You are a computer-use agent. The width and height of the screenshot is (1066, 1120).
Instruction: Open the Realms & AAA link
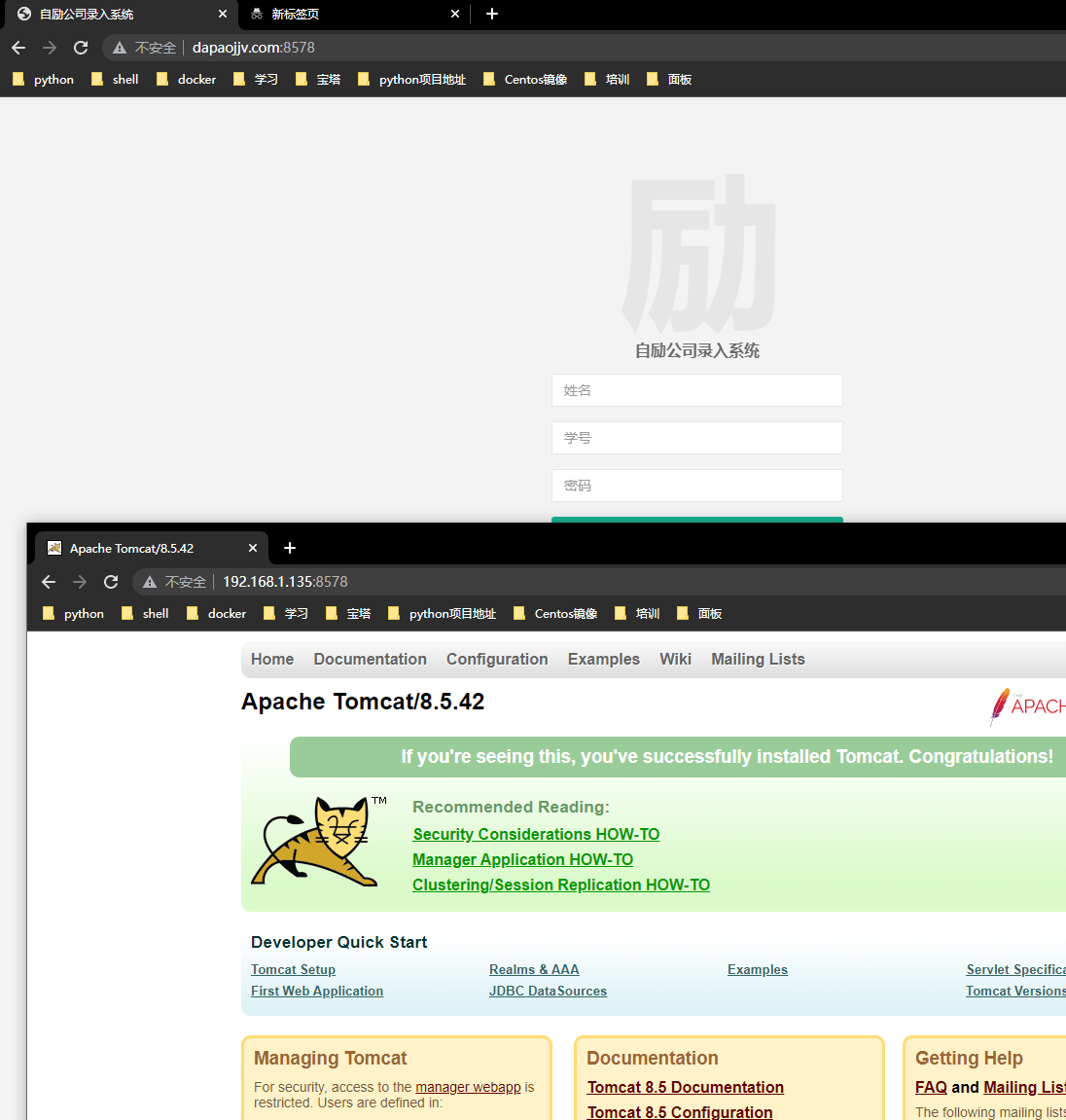(x=534, y=969)
